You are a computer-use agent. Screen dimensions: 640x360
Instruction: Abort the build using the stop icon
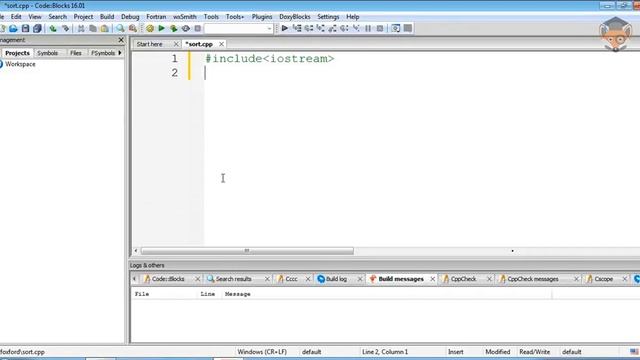pos(198,29)
